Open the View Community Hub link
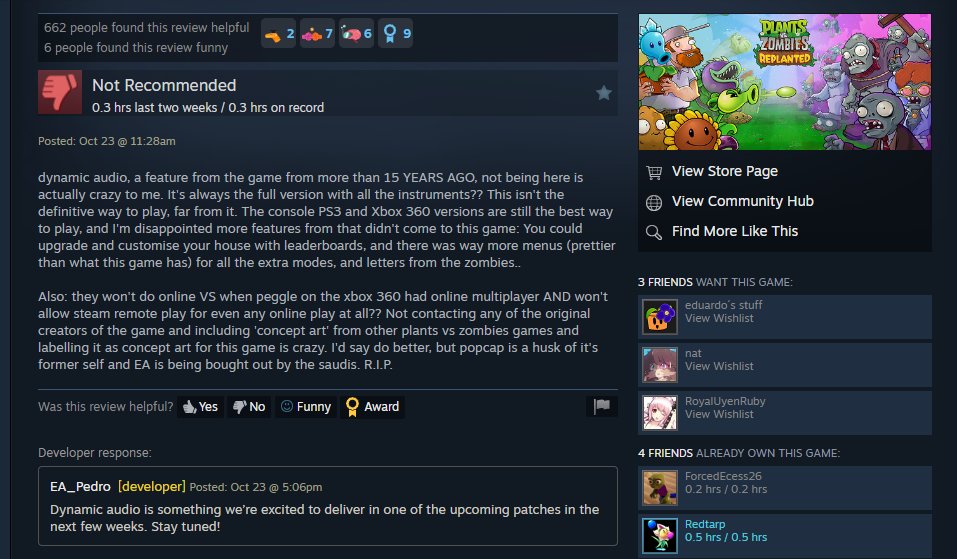The height and width of the screenshot is (559, 957). [x=742, y=201]
